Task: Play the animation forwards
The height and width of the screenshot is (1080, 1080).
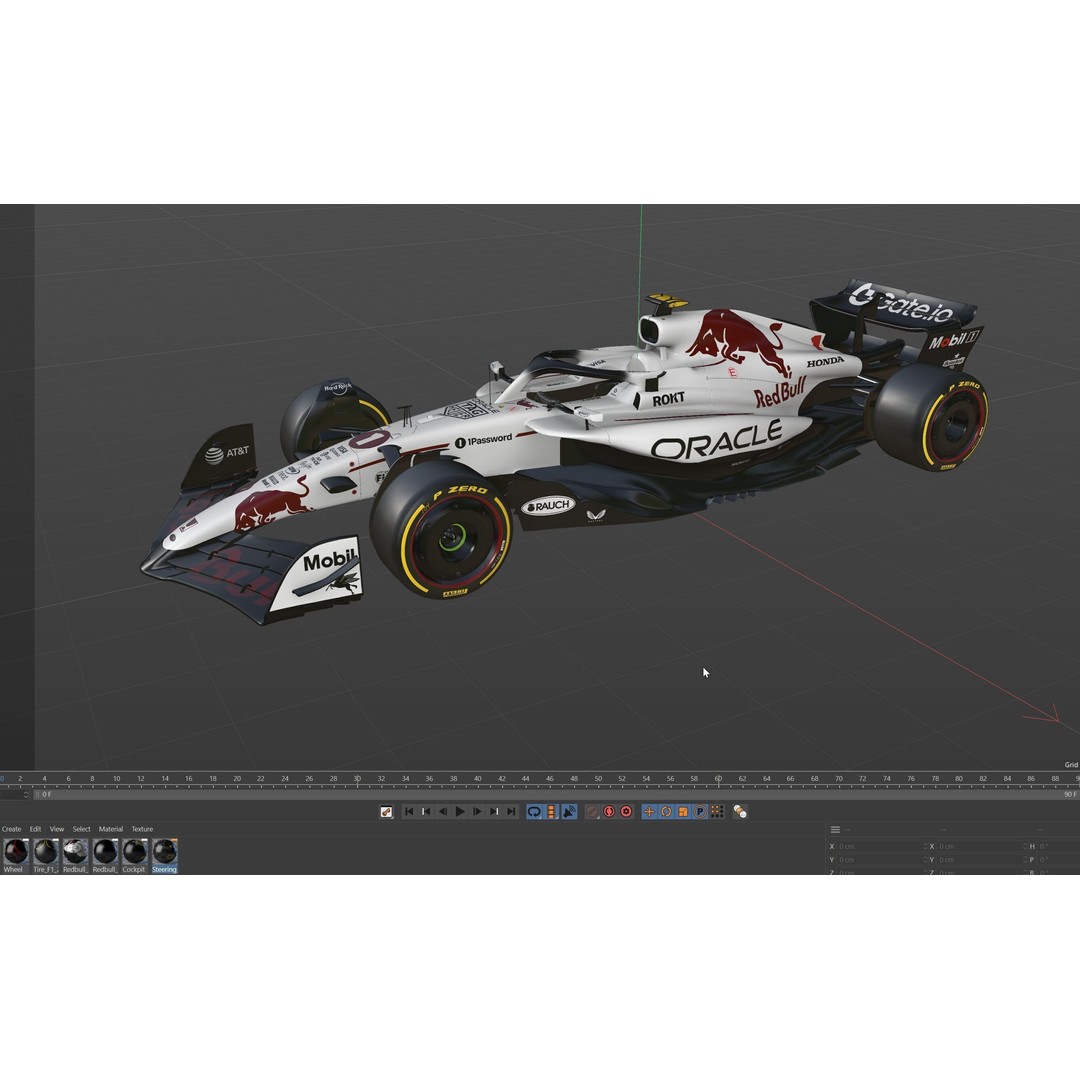Action: click(460, 812)
